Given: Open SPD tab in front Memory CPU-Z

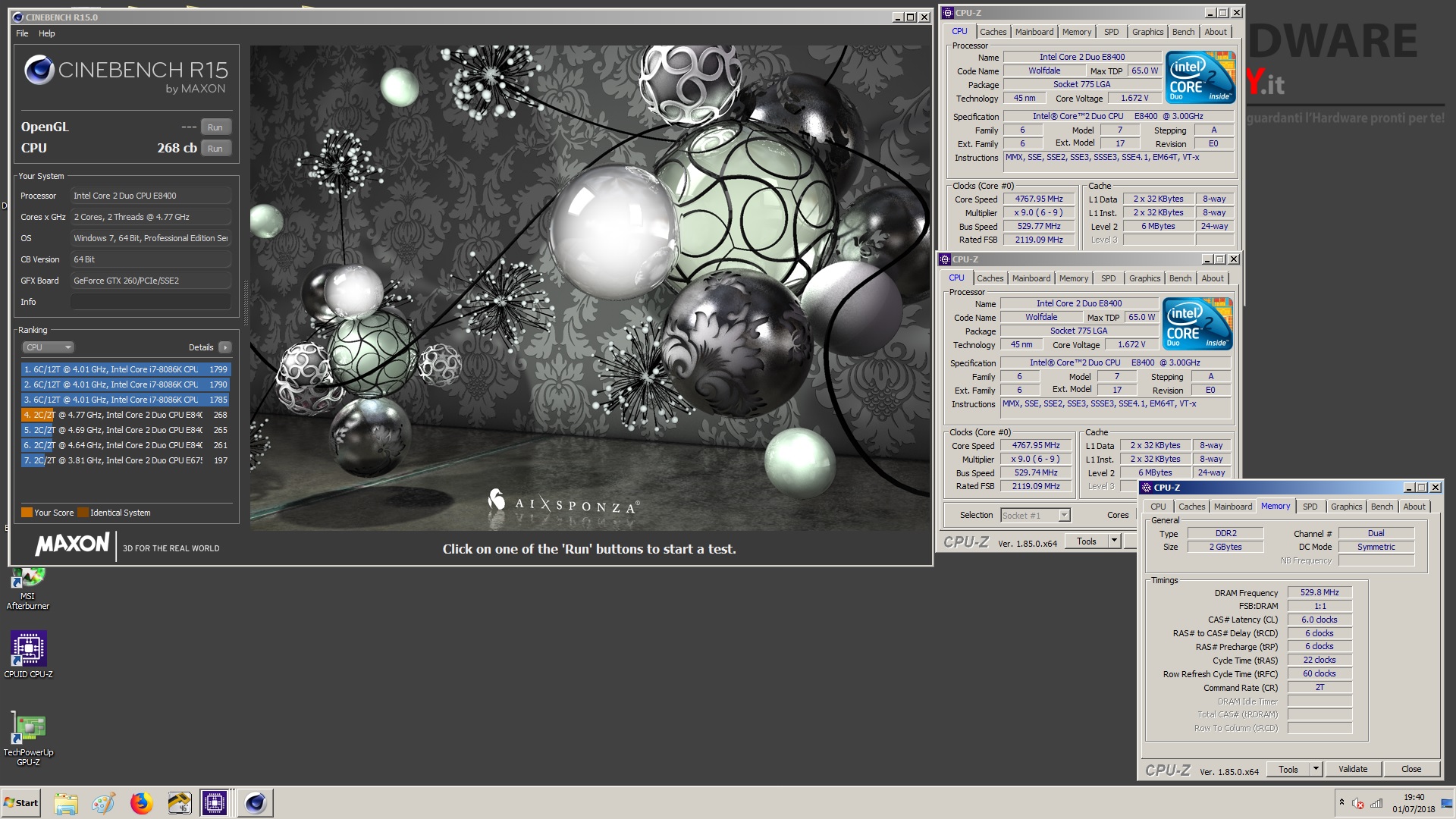Looking at the screenshot, I should pyautogui.click(x=1310, y=507).
